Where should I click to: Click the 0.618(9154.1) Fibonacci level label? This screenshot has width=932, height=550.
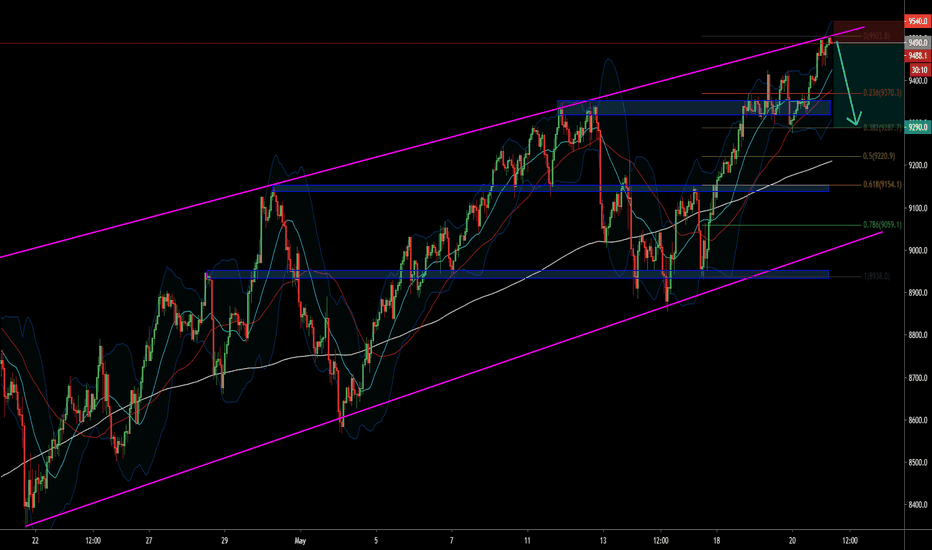point(882,184)
